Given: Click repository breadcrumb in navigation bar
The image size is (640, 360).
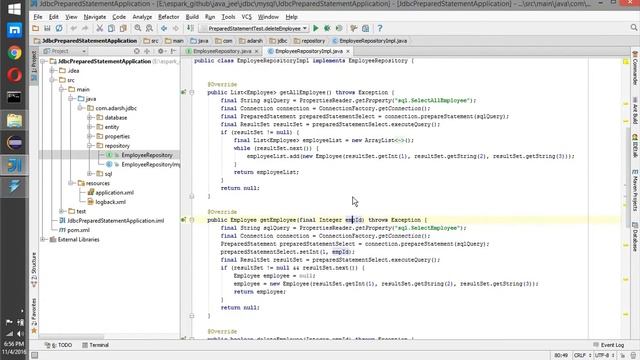Looking at the screenshot, I should click(x=309, y=41).
